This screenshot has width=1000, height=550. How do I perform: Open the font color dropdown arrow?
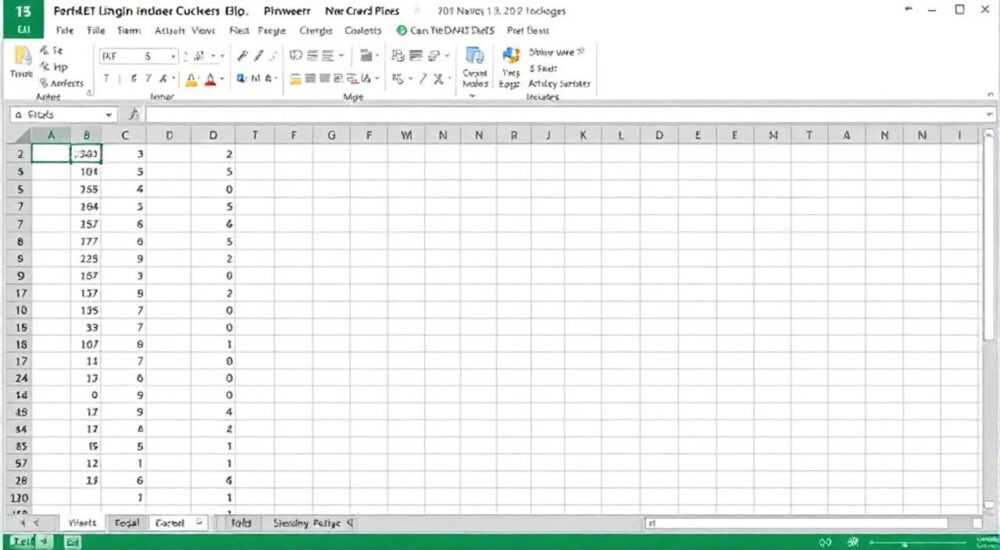(222, 80)
